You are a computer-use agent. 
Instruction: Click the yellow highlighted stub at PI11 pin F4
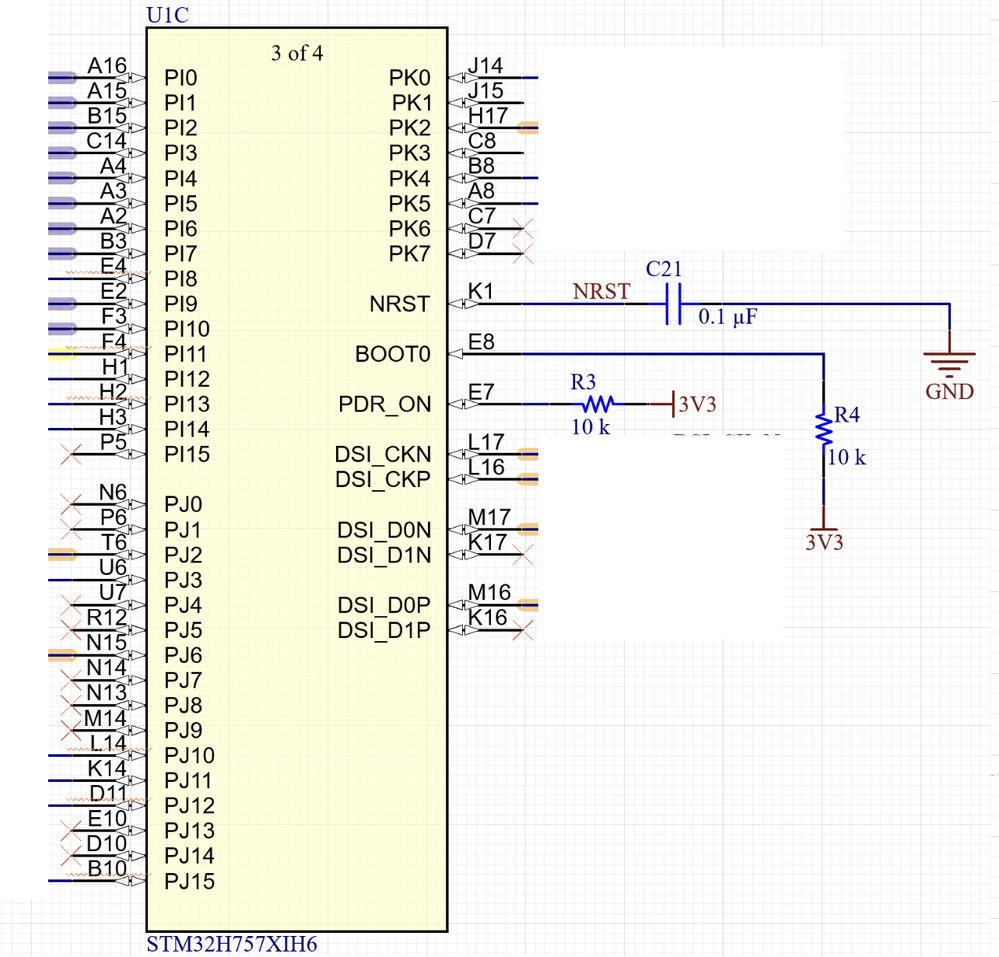click(x=62, y=354)
